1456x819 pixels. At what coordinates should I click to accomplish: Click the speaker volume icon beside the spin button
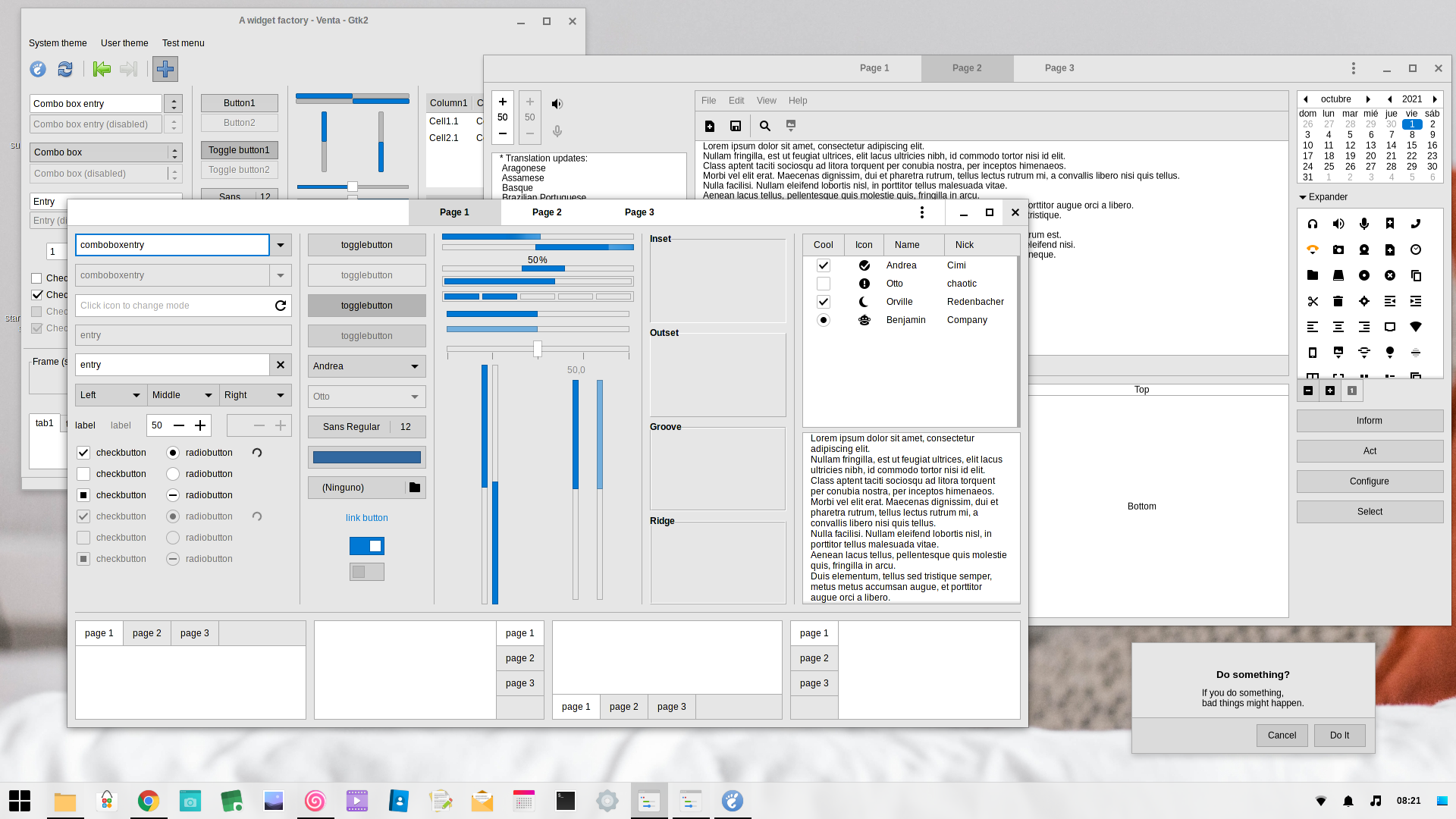[557, 104]
